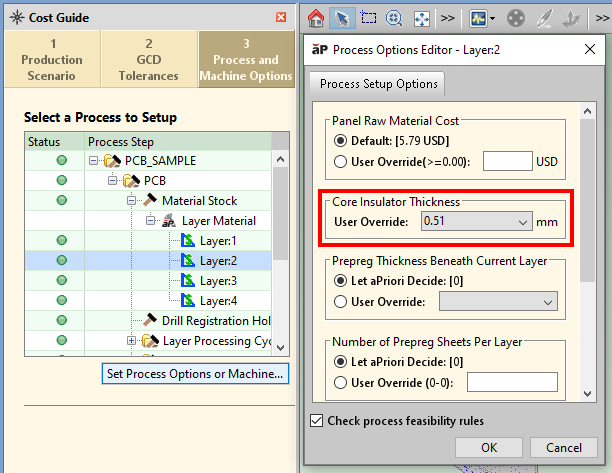Click Layer Material aP icon
612x473 pixels.
click(169, 220)
